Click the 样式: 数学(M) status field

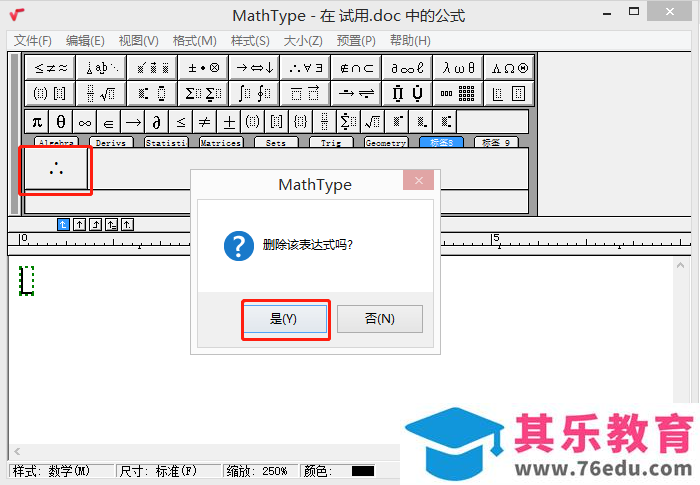pos(62,471)
